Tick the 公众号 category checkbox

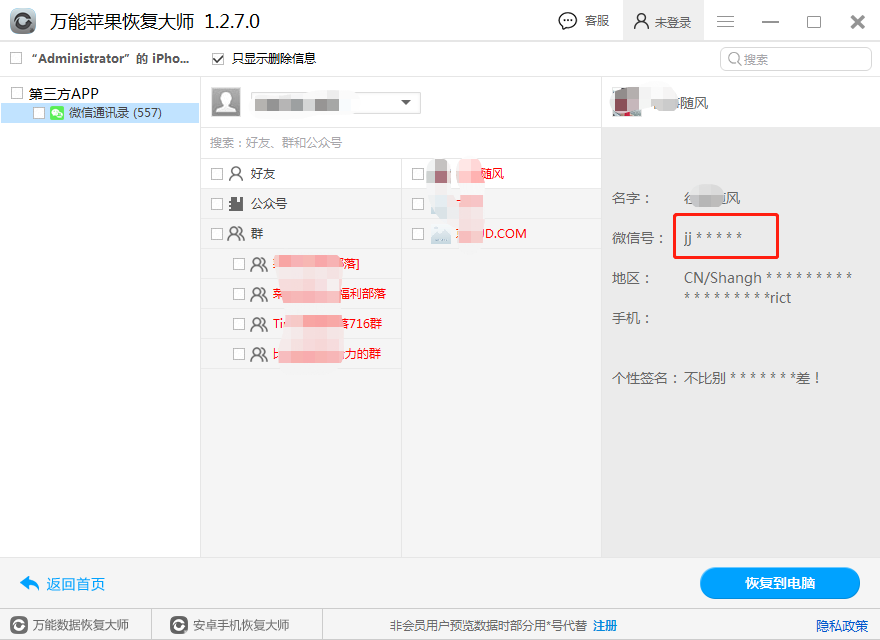pos(217,204)
